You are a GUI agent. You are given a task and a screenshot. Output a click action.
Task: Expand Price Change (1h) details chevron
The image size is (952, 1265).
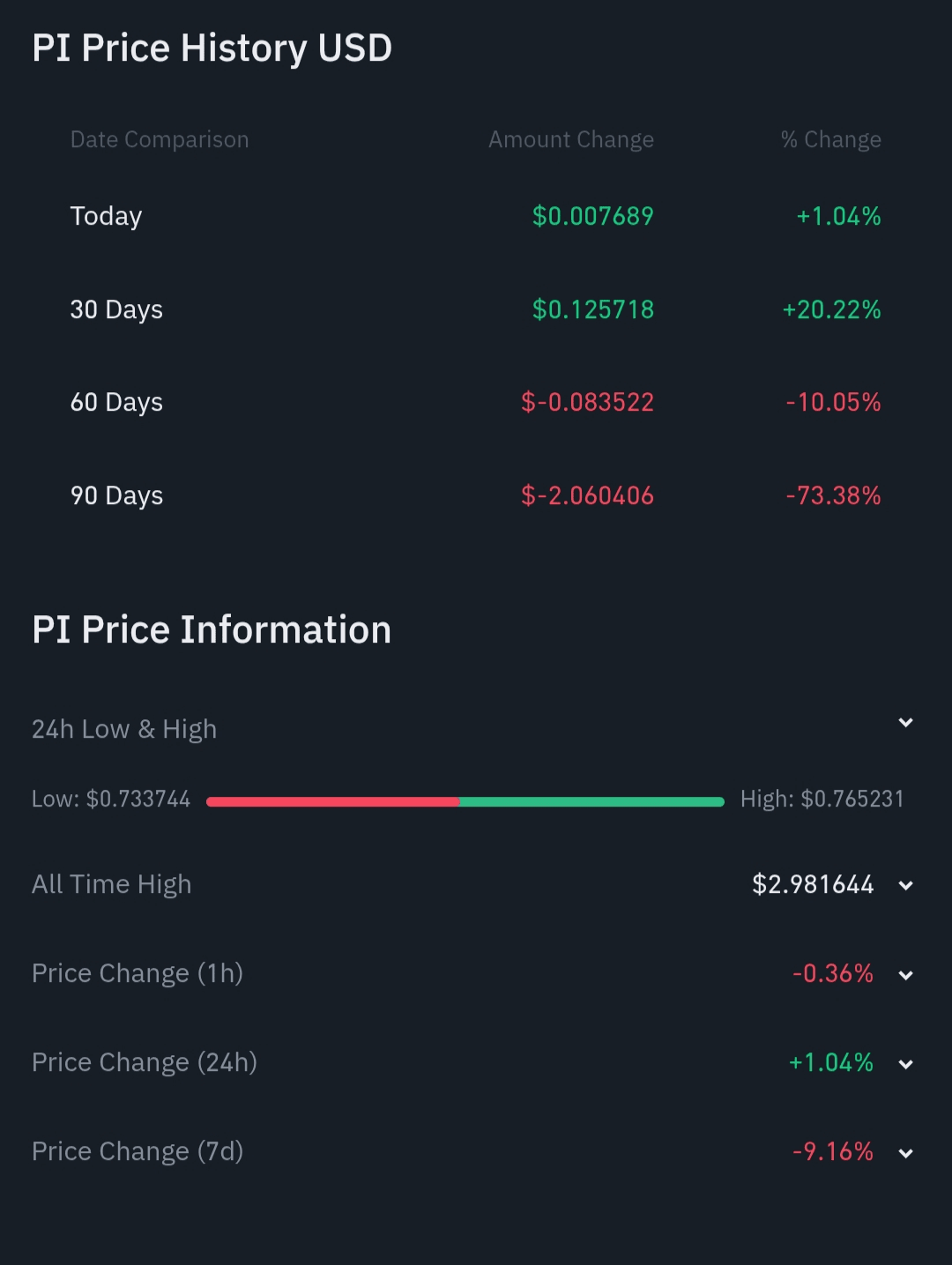[905, 974]
